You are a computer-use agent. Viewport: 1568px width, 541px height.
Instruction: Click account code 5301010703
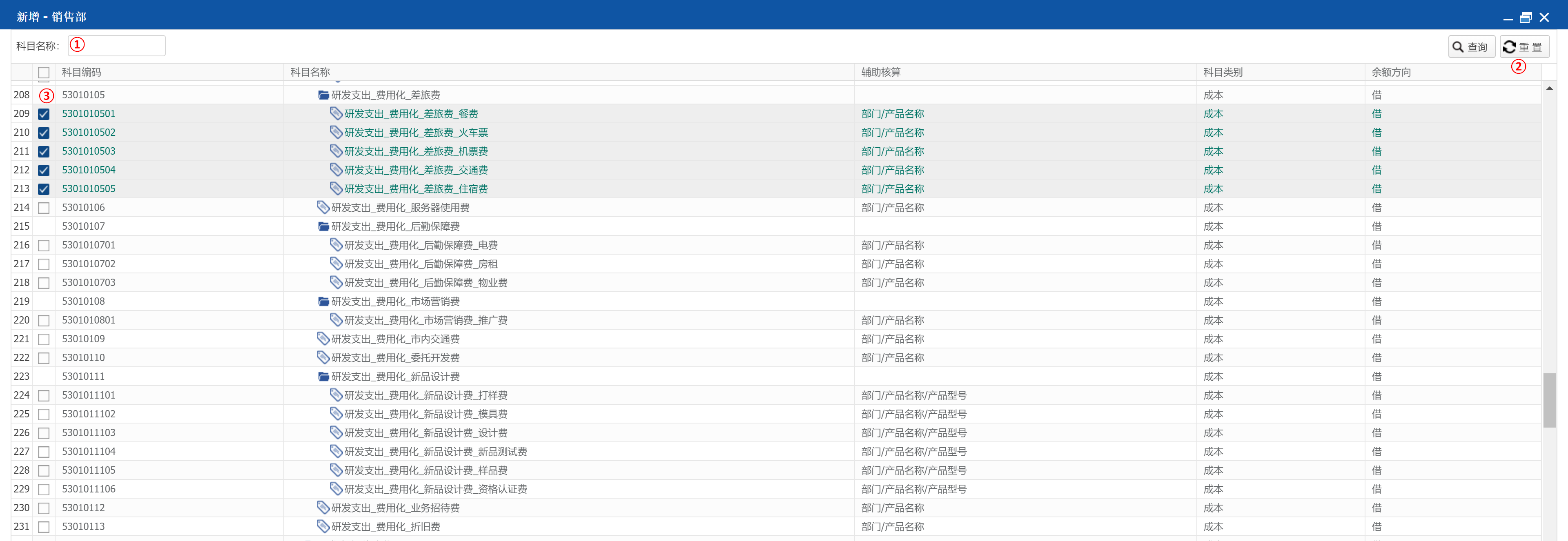coord(89,282)
